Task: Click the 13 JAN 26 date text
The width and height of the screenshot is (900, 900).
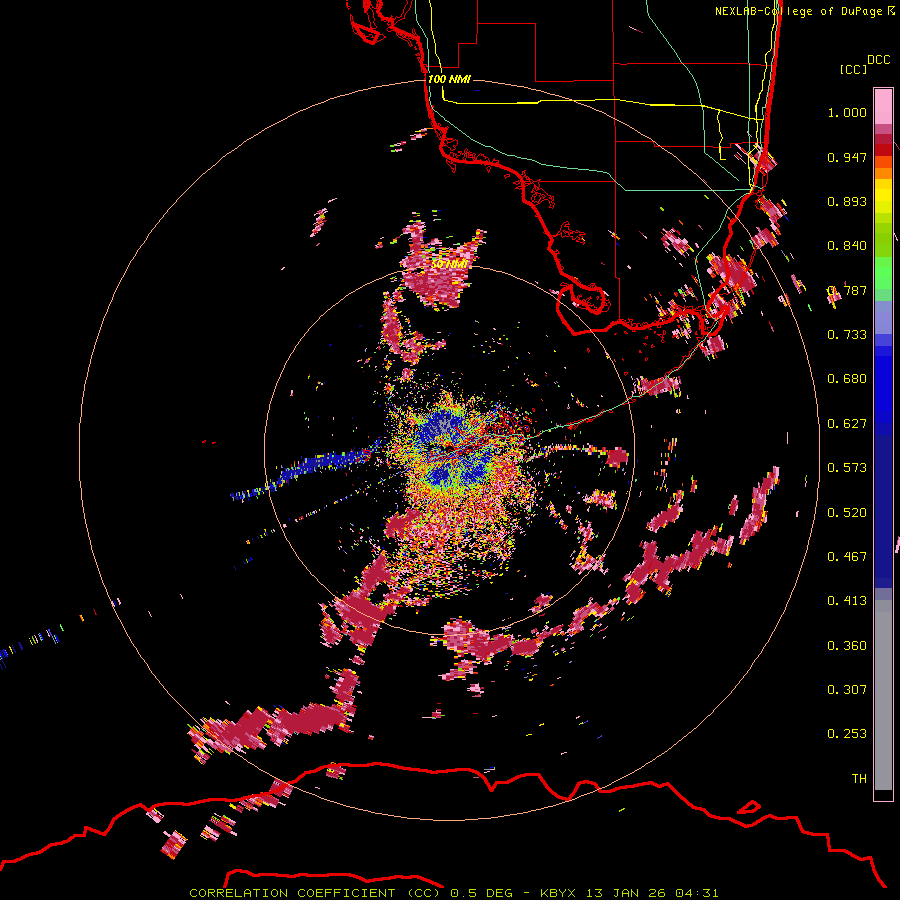Action: tap(626, 893)
